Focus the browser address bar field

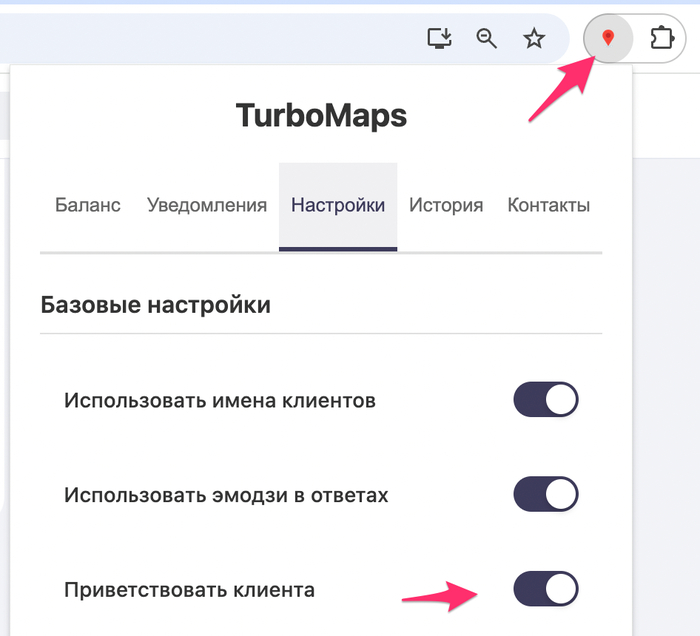200,39
